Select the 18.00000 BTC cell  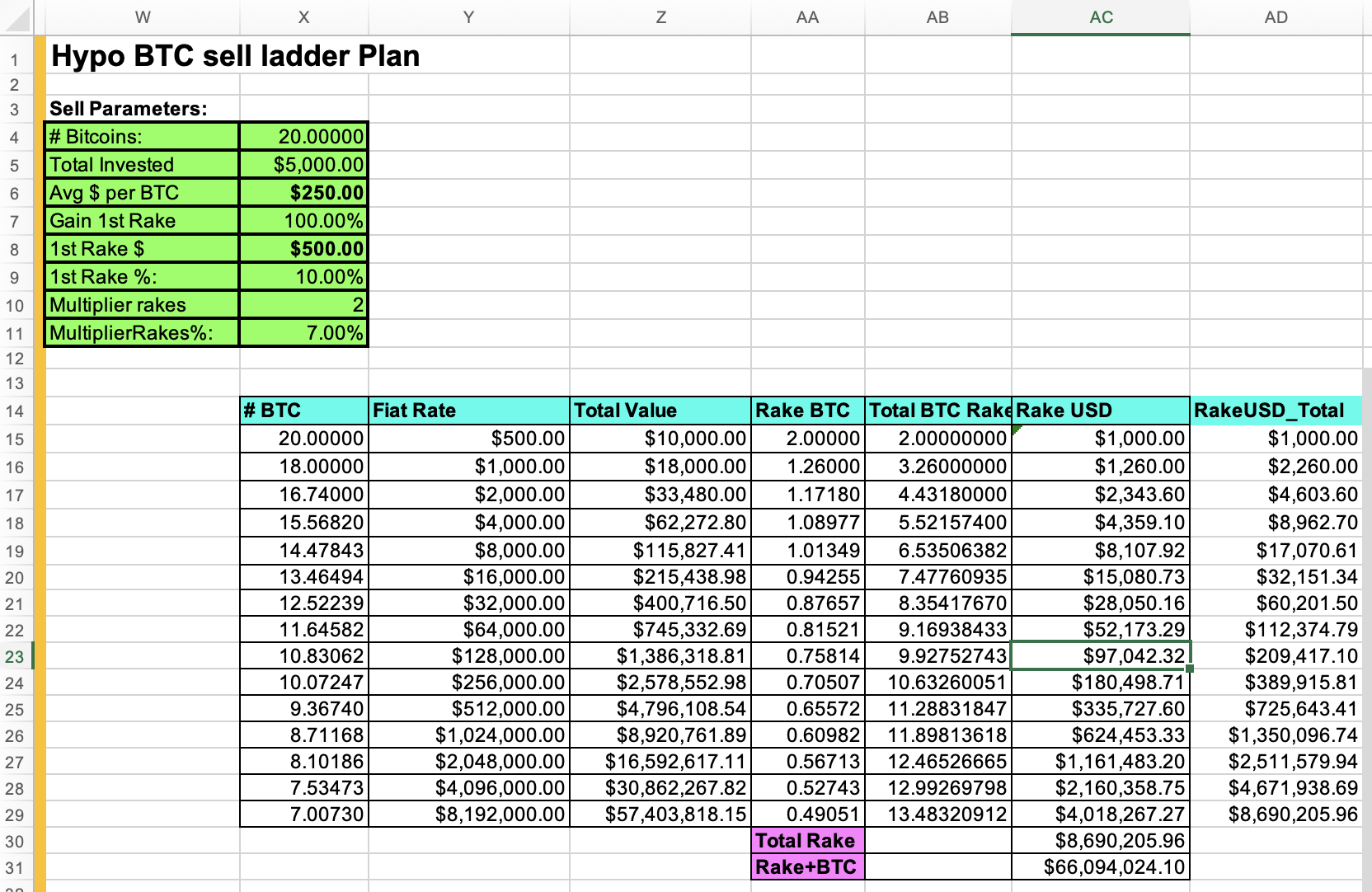[x=304, y=467]
